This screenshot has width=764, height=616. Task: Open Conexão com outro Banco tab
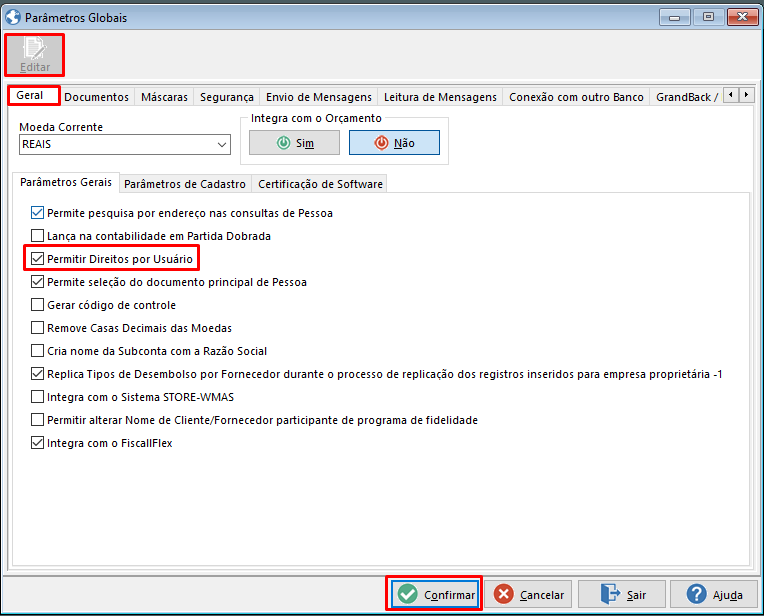click(x=576, y=97)
